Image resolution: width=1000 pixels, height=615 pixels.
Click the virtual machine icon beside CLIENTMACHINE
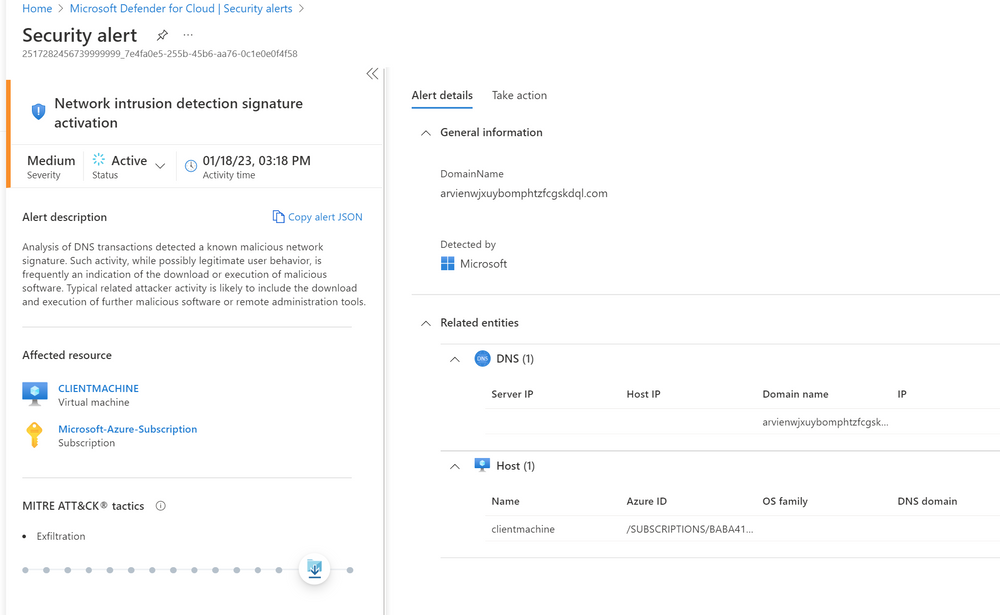click(x=34, y=394)
